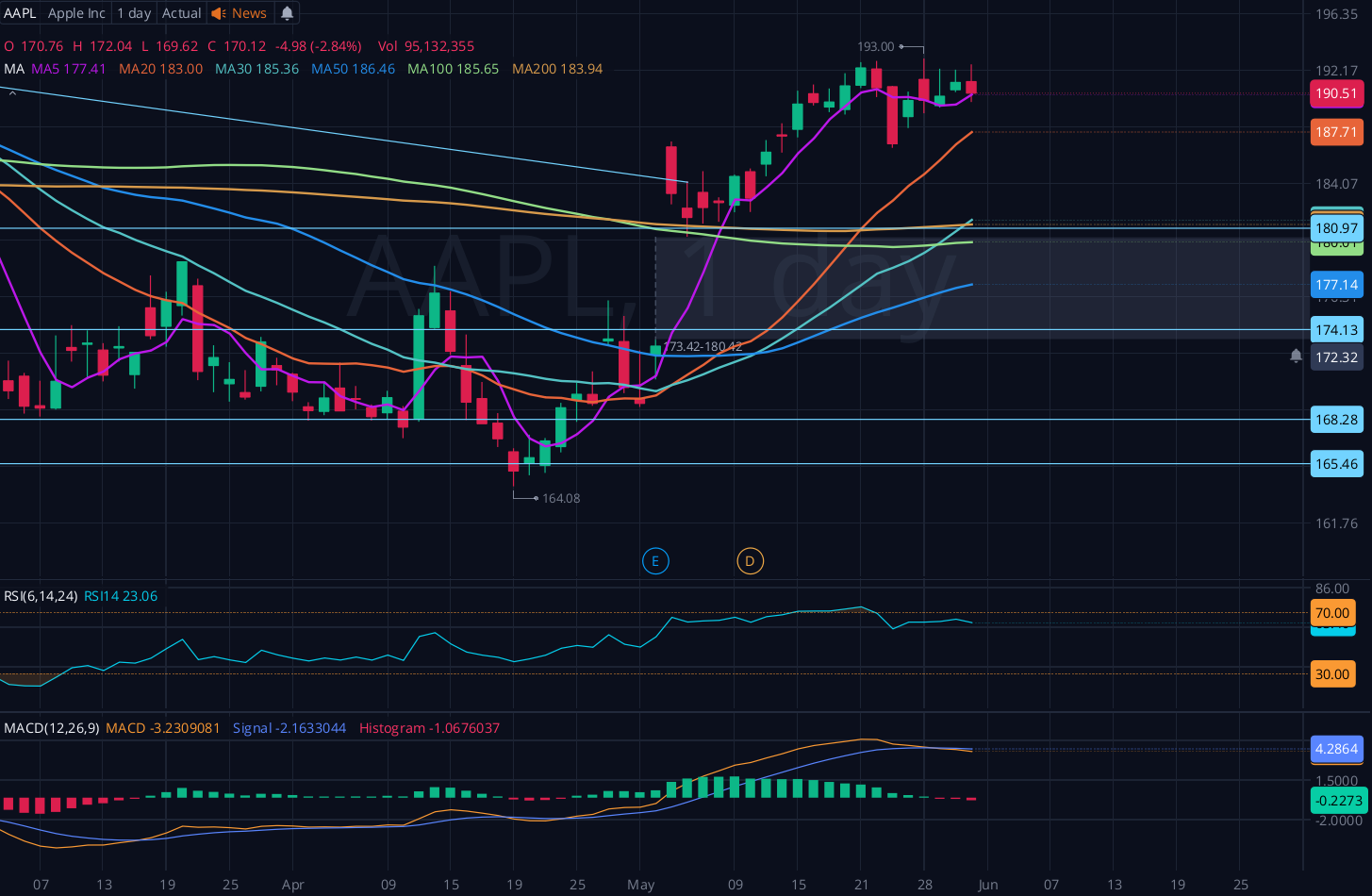Click the MA indicator label
The width and height of the screenshot is (1372, 896).
[x=13, y=69]
